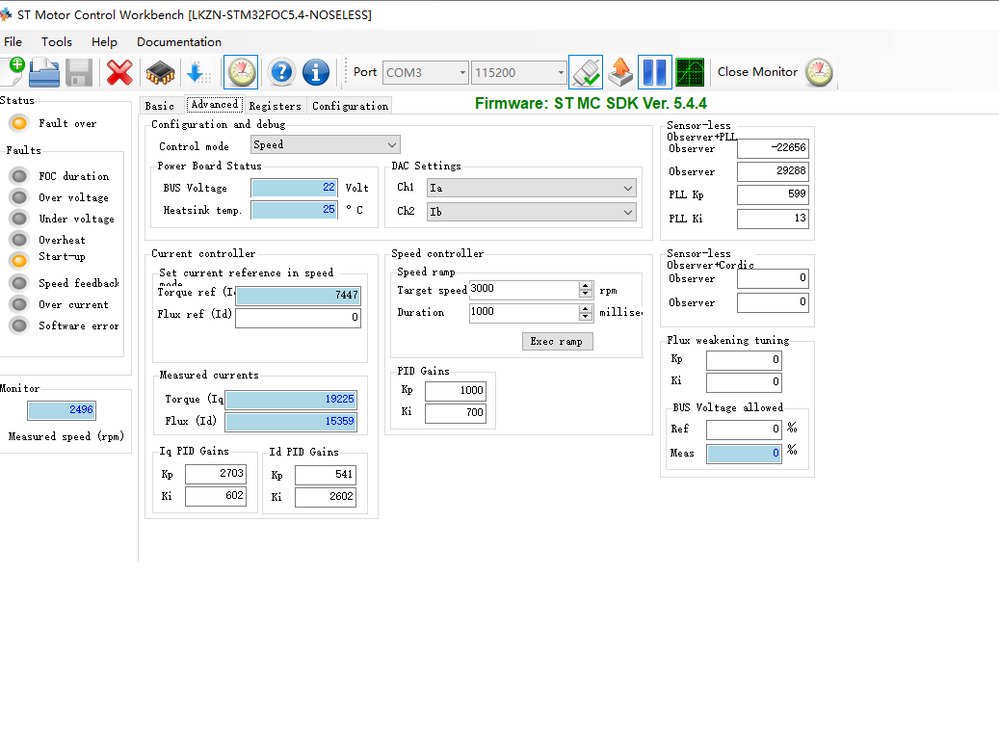Click the Save floppy disk icon
Viewport: 999px width, 755px height.
point(79,73)
